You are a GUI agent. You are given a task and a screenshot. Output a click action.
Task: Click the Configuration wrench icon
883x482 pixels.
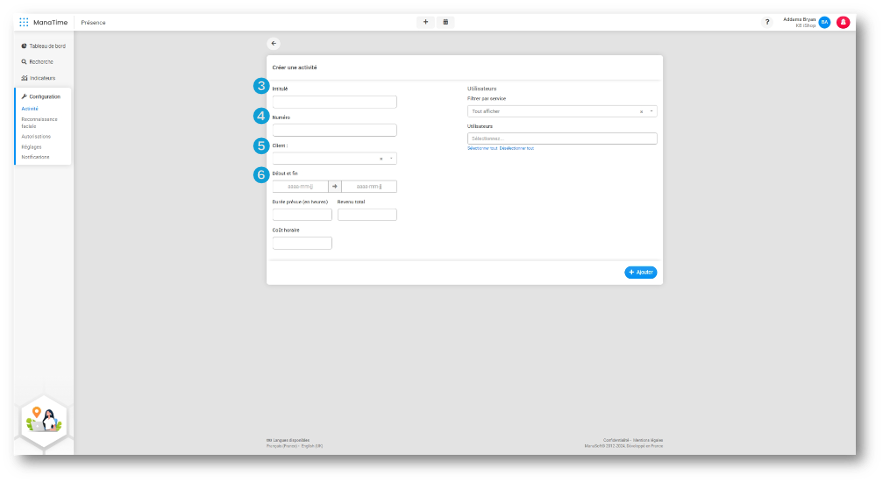(24, 97)
